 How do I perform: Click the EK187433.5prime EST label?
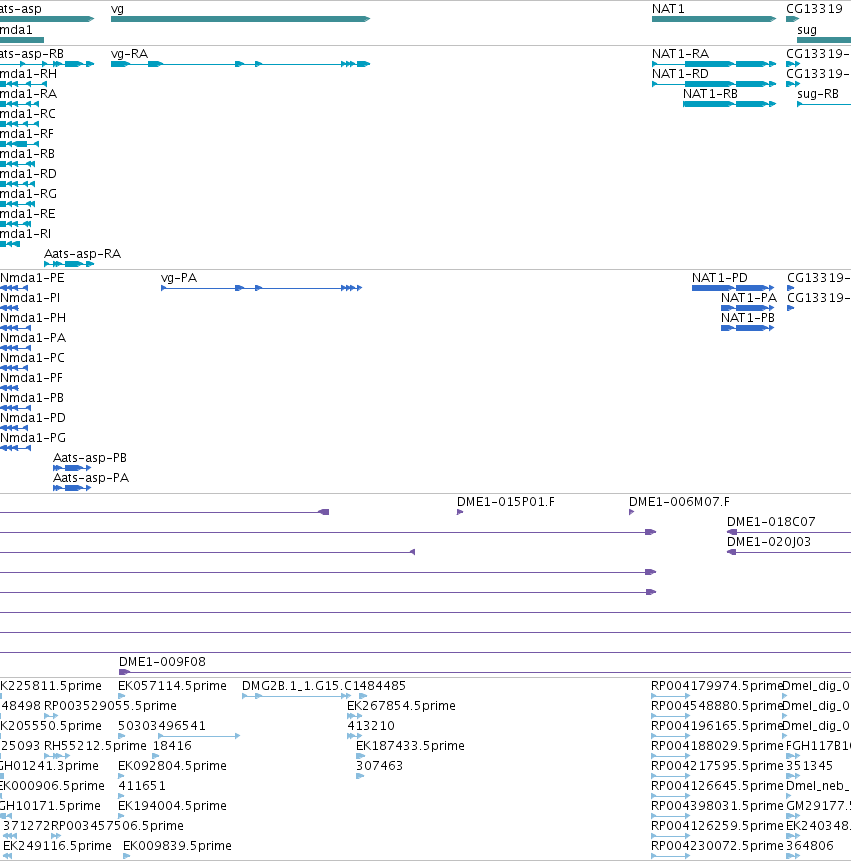coord(410,746)
